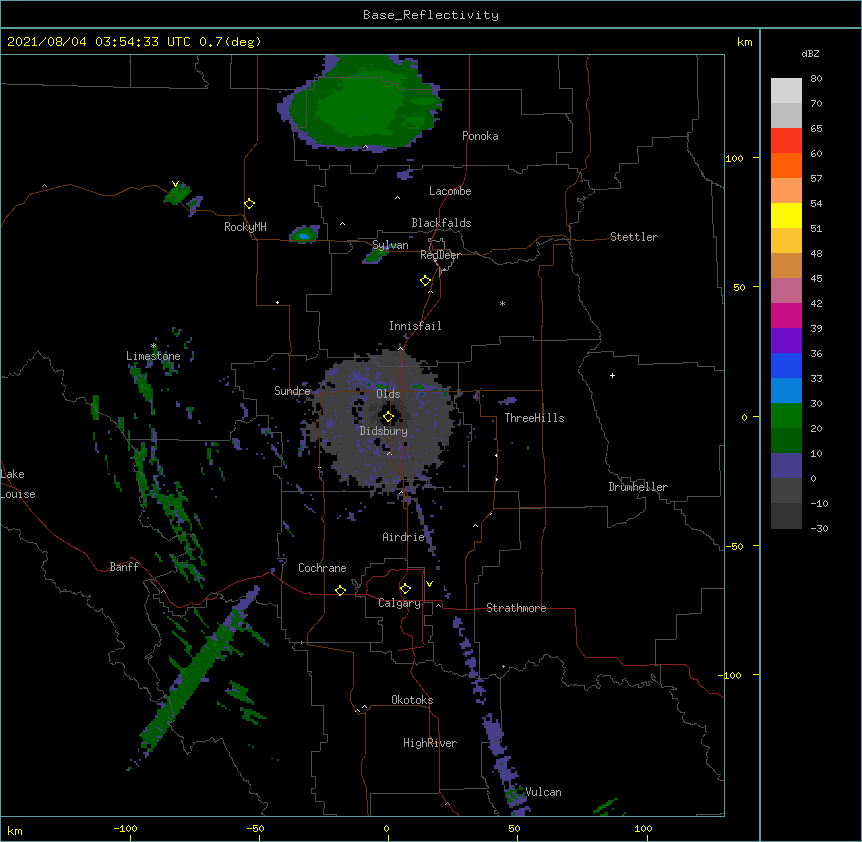The image size is (862, 842).
Task: Click the large green echo north of Ponoka
Action: point(360,103)
